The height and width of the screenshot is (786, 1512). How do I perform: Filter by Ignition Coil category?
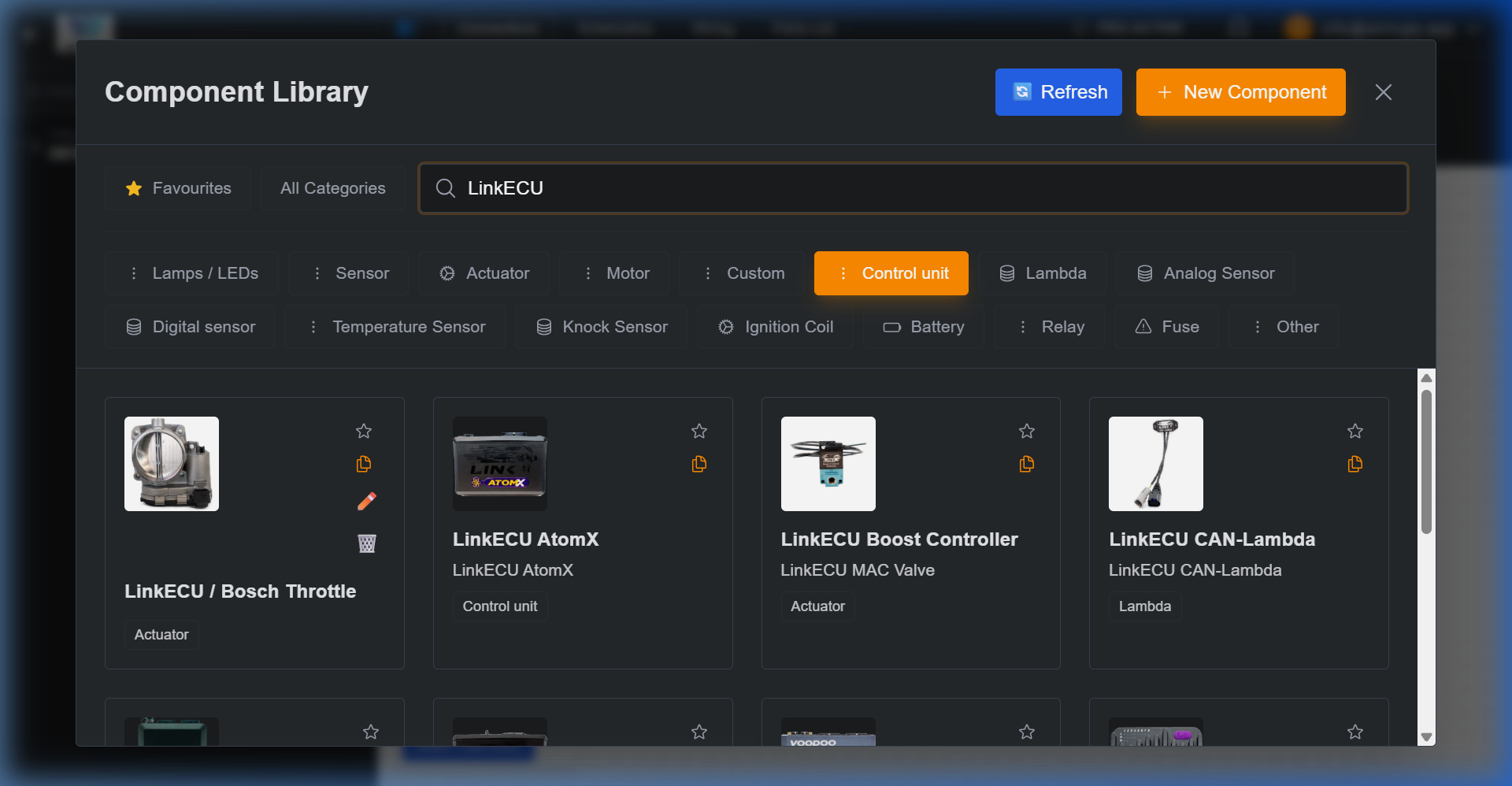(x=776, y=327)
